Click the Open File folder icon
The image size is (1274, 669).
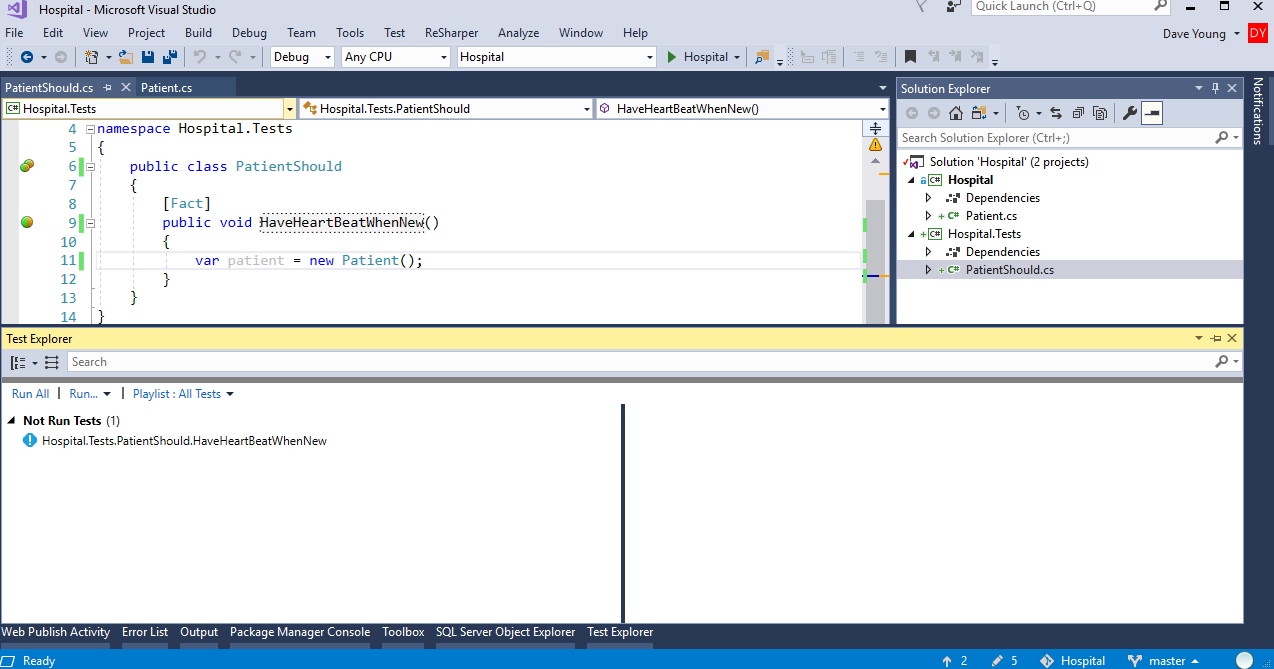click(126, 57)
